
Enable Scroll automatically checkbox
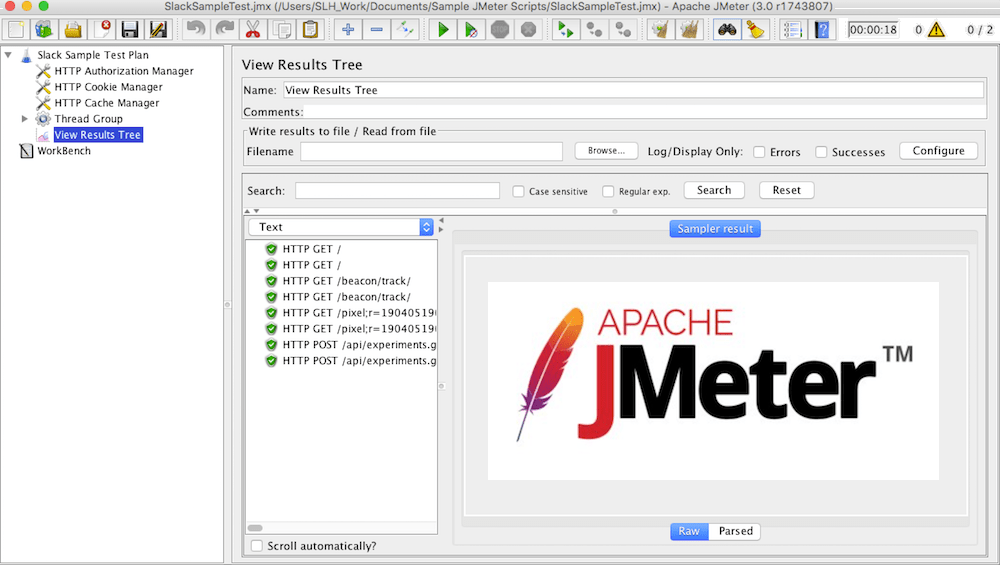coord(257,546)
